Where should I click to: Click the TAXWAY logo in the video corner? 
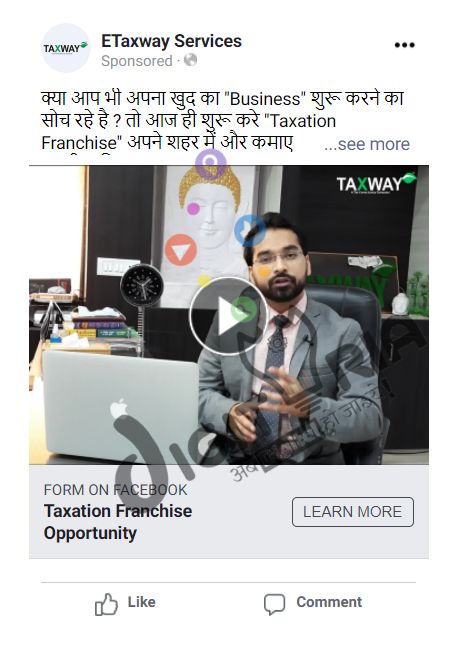[x=376, y=183]
